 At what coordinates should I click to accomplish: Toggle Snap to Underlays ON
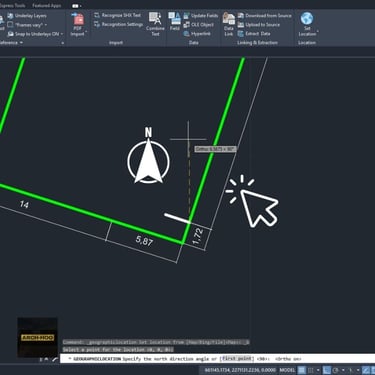click(33, 34)
